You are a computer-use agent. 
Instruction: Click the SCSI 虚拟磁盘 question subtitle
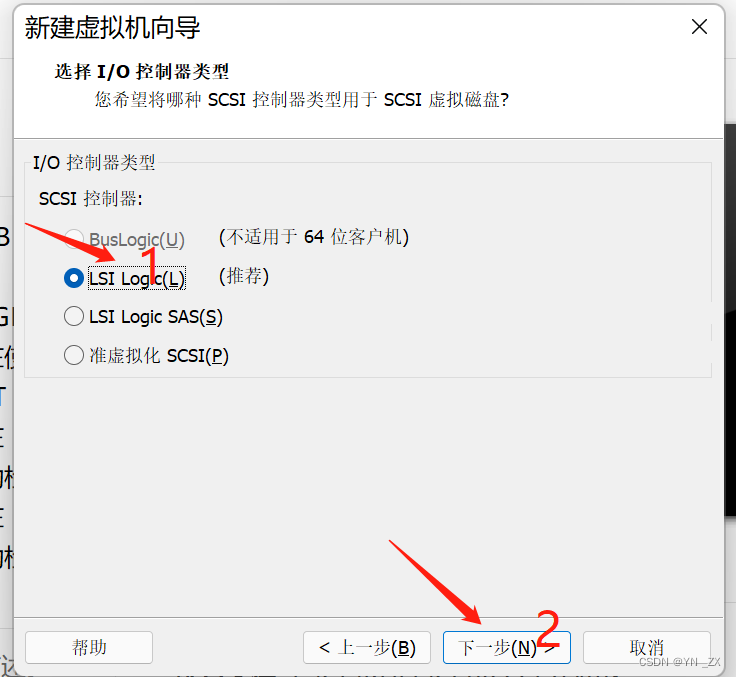(302, 100)
